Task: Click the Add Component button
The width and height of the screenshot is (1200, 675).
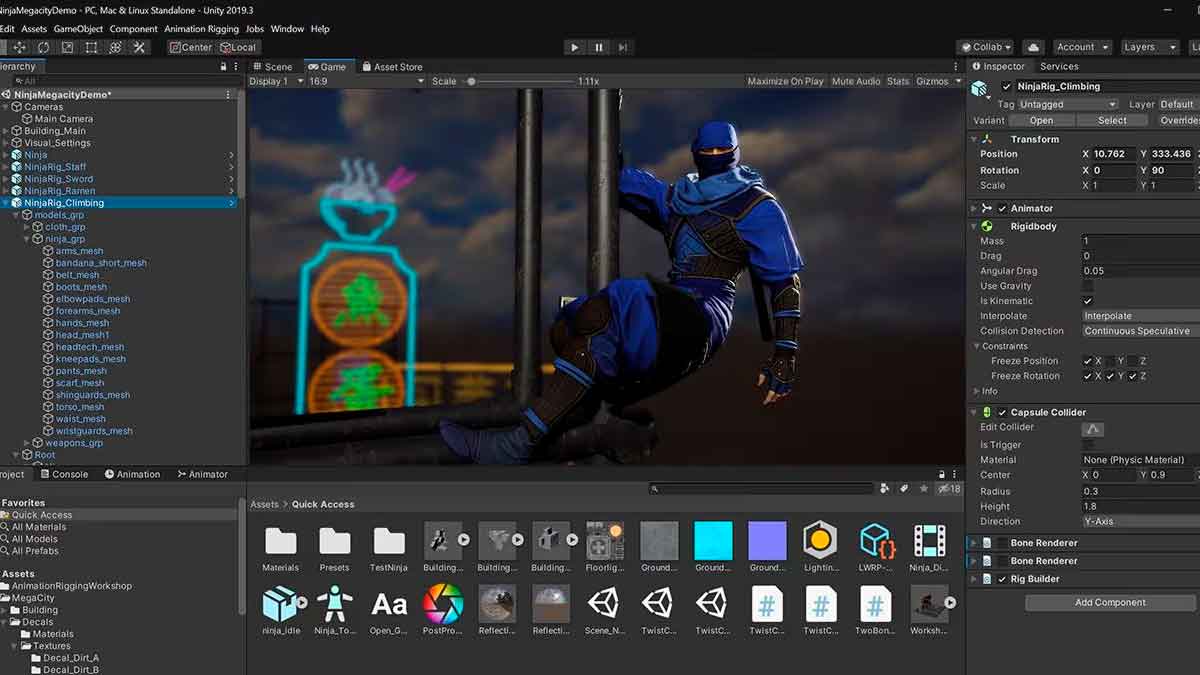Action: click(x=1110, y=602)
